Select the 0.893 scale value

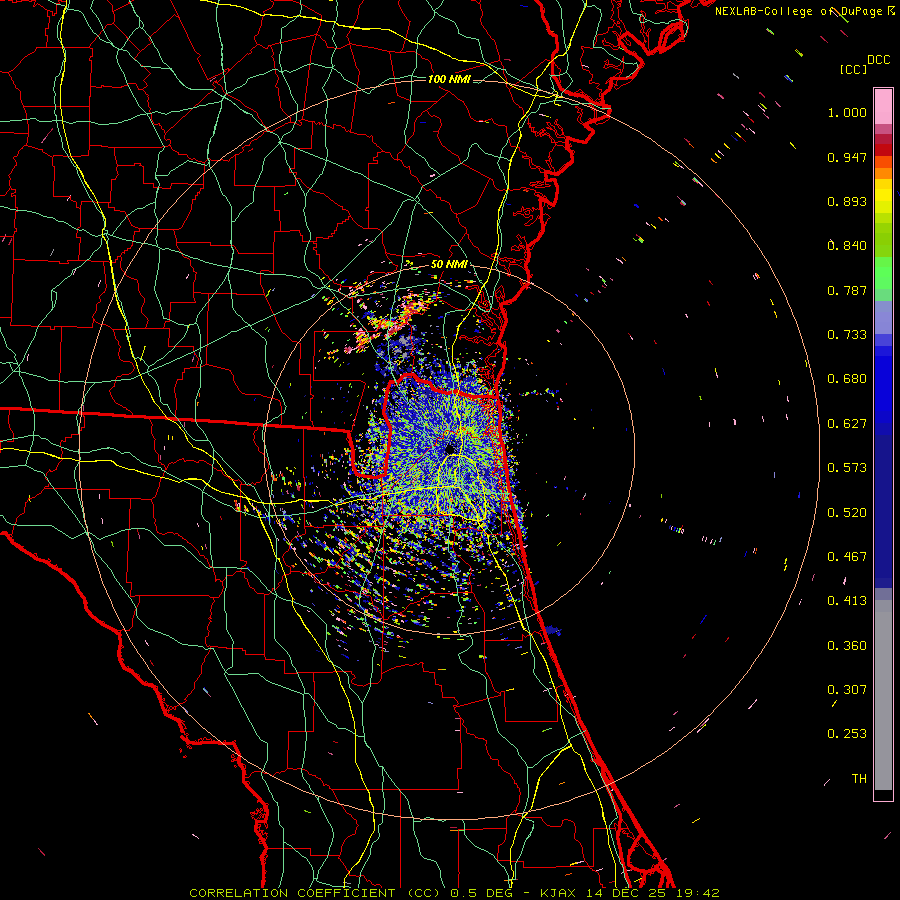tap(847, 201)
